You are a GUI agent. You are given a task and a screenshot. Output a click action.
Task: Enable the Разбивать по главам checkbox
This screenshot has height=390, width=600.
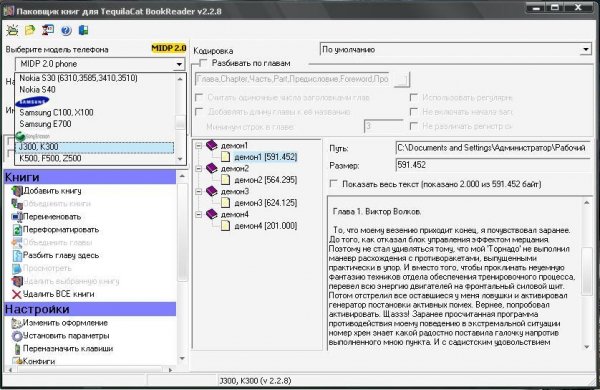click(203, 63)
